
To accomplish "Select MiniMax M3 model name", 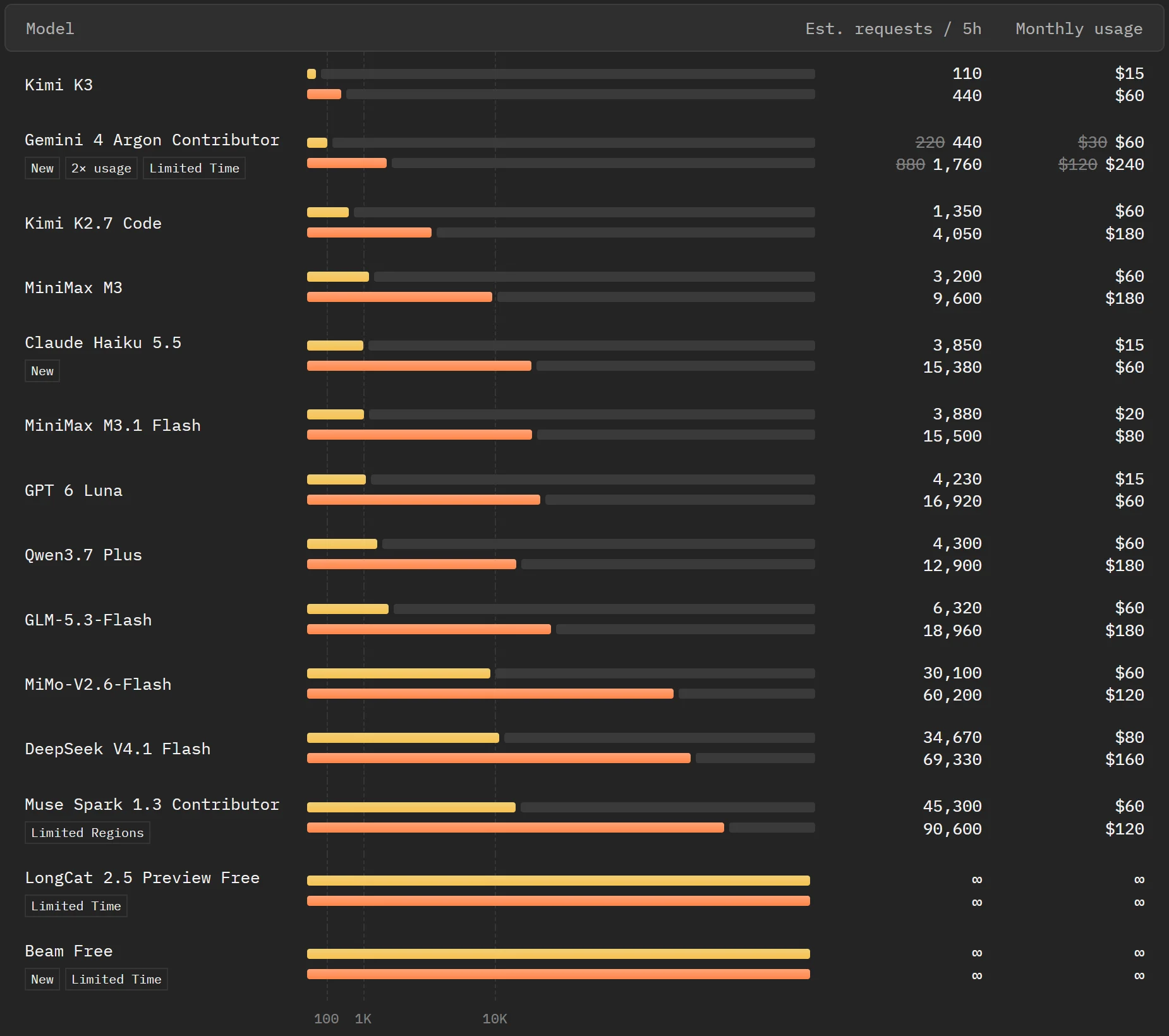I will (73, 287).
